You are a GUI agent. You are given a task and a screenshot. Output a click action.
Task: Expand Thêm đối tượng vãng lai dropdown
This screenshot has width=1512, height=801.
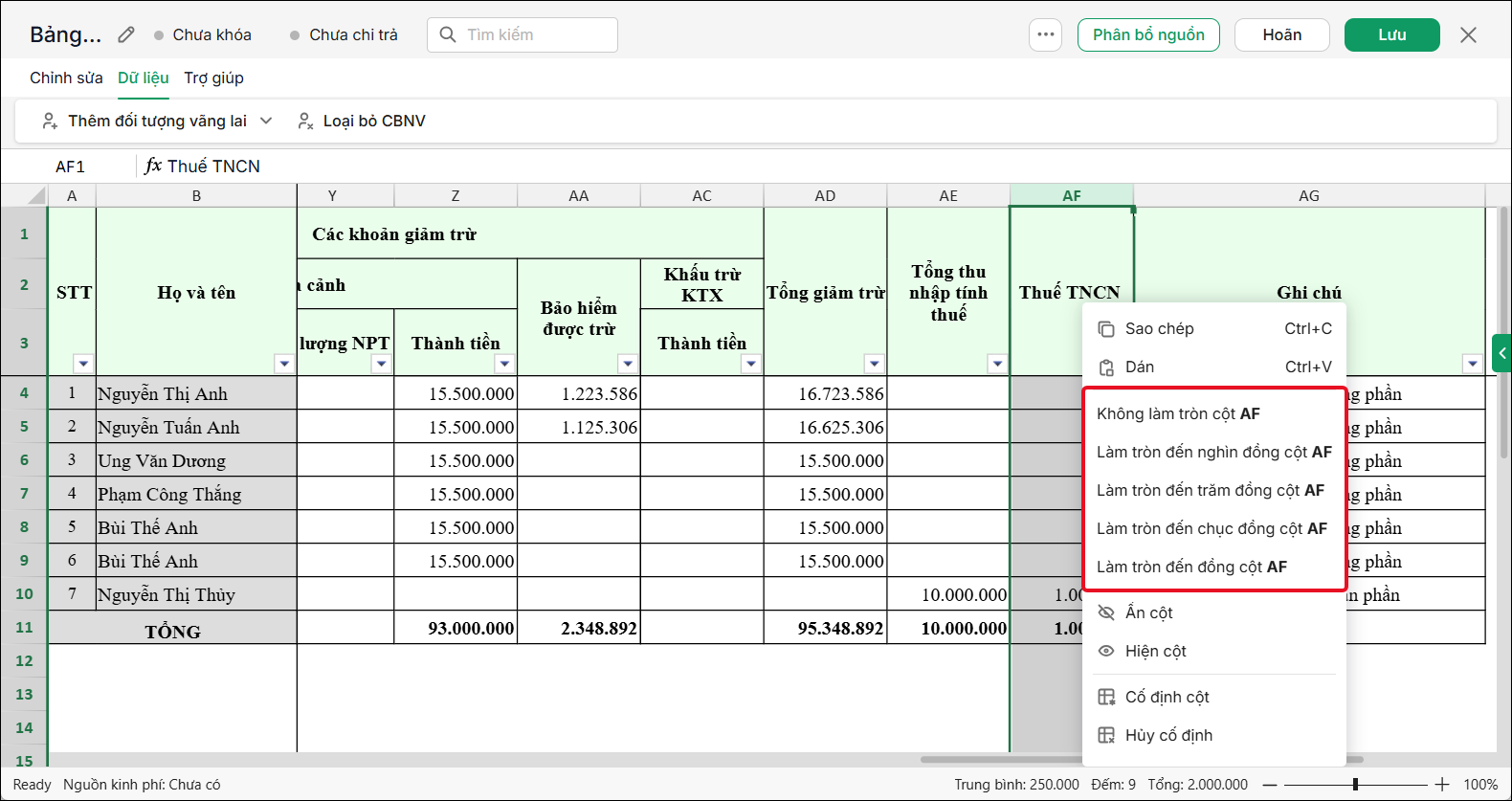click(x=266, y=121)
